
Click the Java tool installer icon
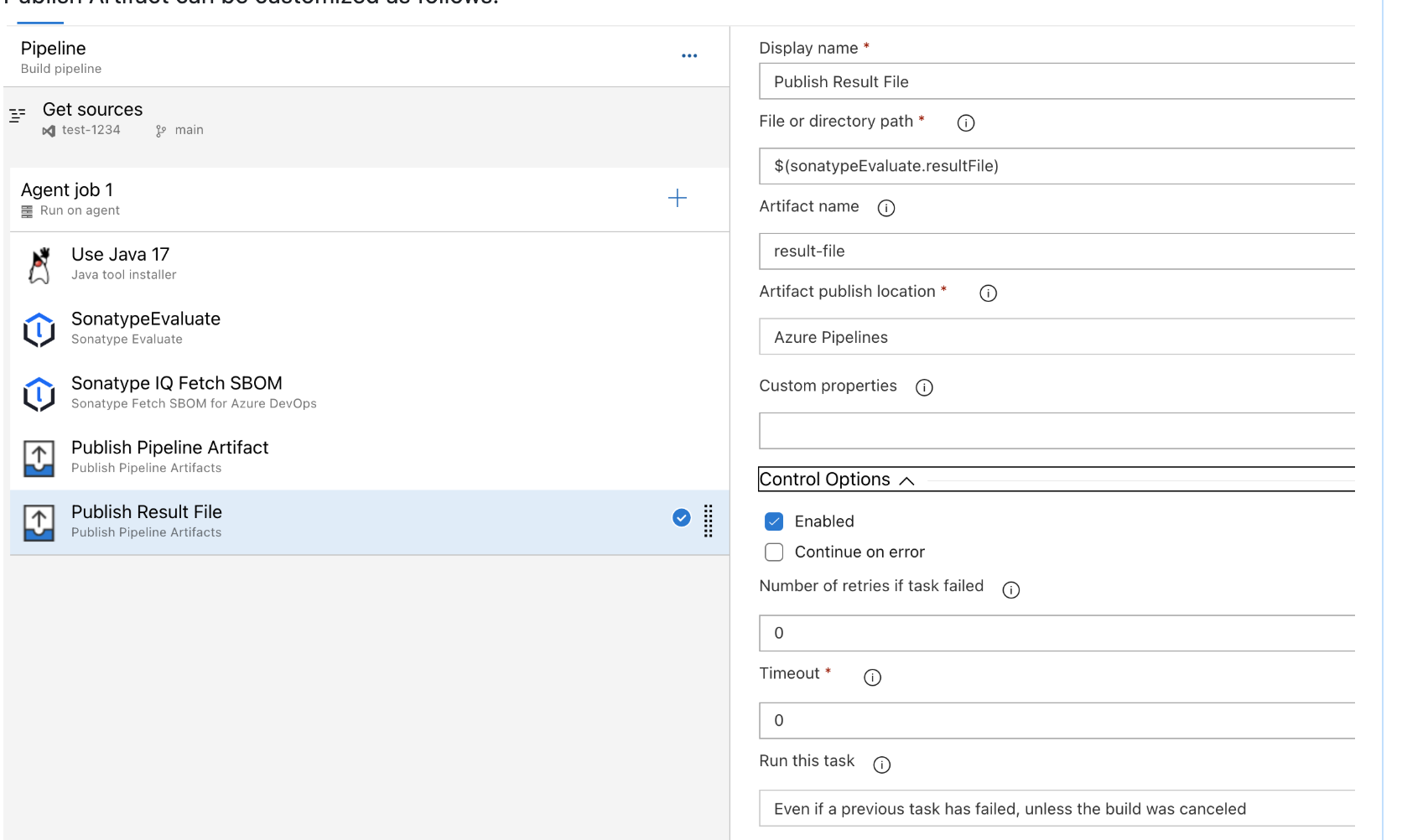point(39,265)
